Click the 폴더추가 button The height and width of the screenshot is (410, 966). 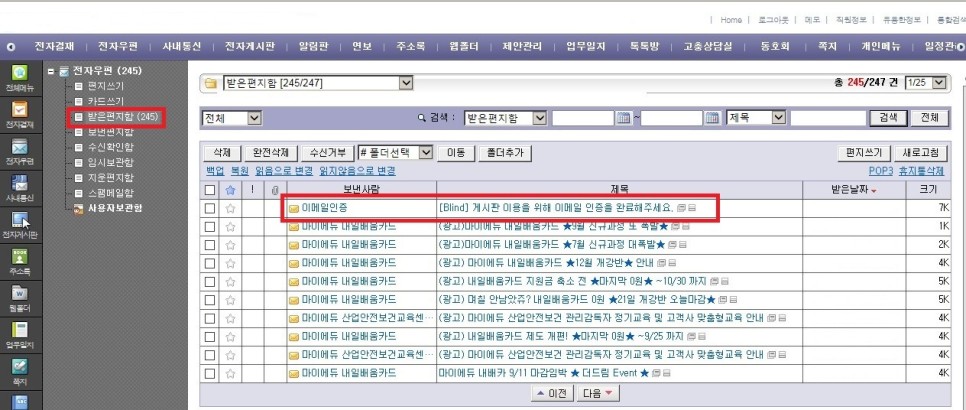point(505,153)
